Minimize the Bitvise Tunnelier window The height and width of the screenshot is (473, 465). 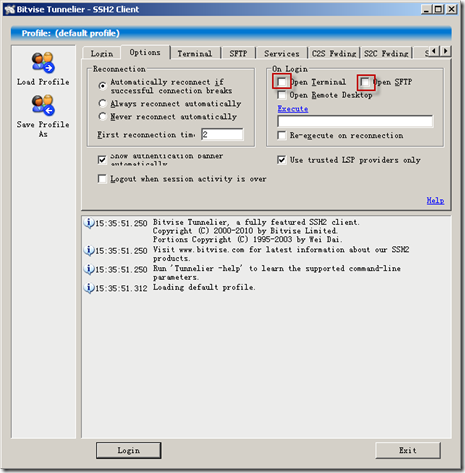[x=426, y=9]
